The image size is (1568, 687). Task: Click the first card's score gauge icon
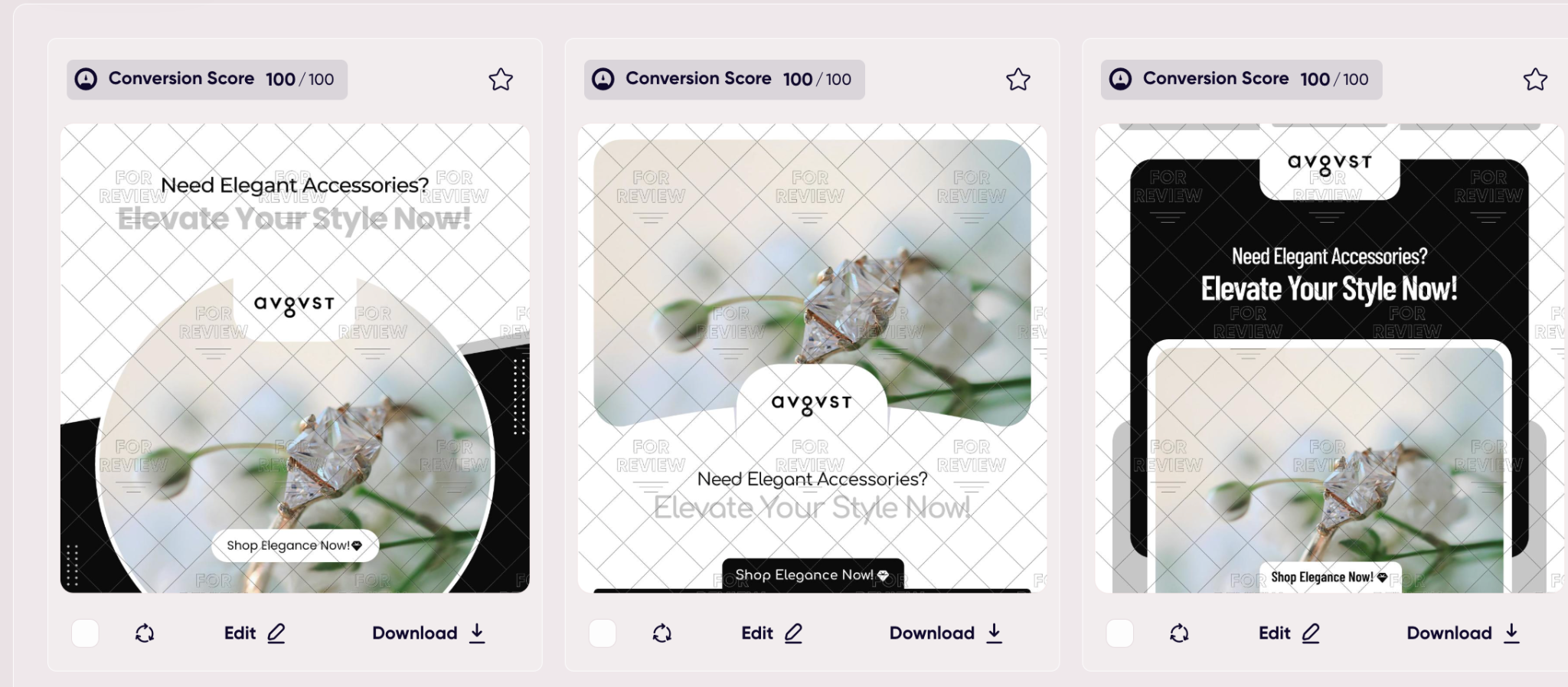point(86,79)
